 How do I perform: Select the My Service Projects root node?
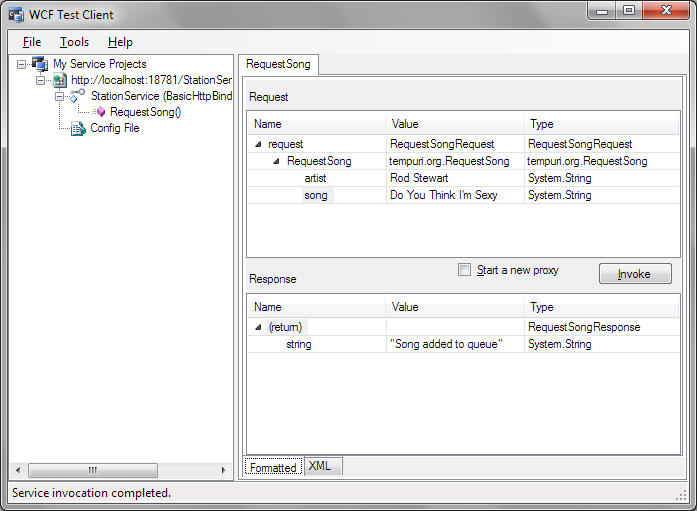[x=100, y=64]
